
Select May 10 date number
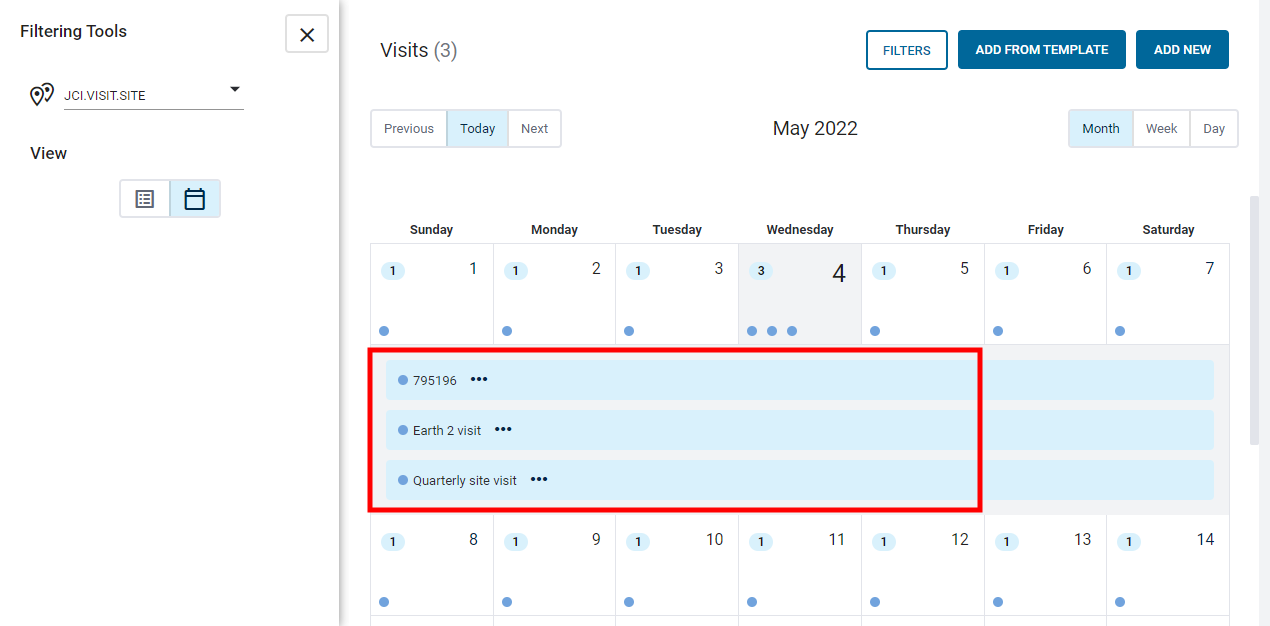point(714,540)
